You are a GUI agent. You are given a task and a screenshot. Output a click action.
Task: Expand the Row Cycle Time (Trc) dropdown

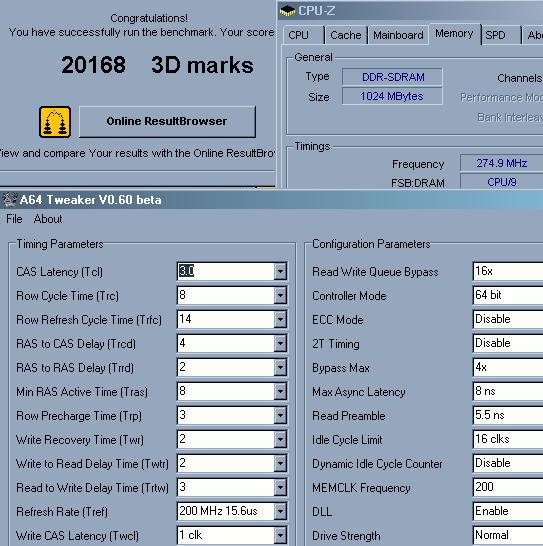[280, 295]
